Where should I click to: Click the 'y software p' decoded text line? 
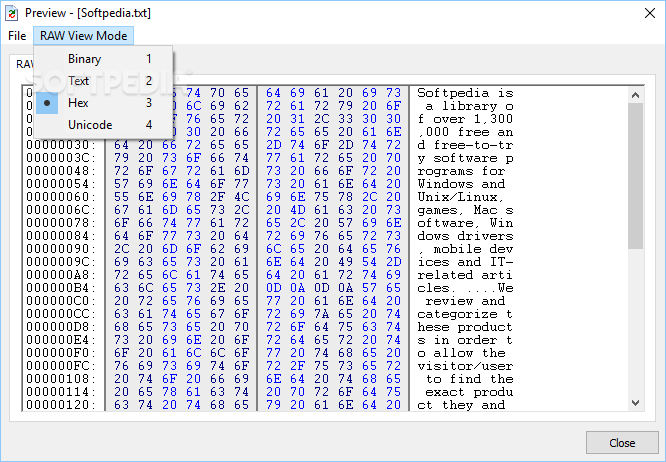(466, 158)
